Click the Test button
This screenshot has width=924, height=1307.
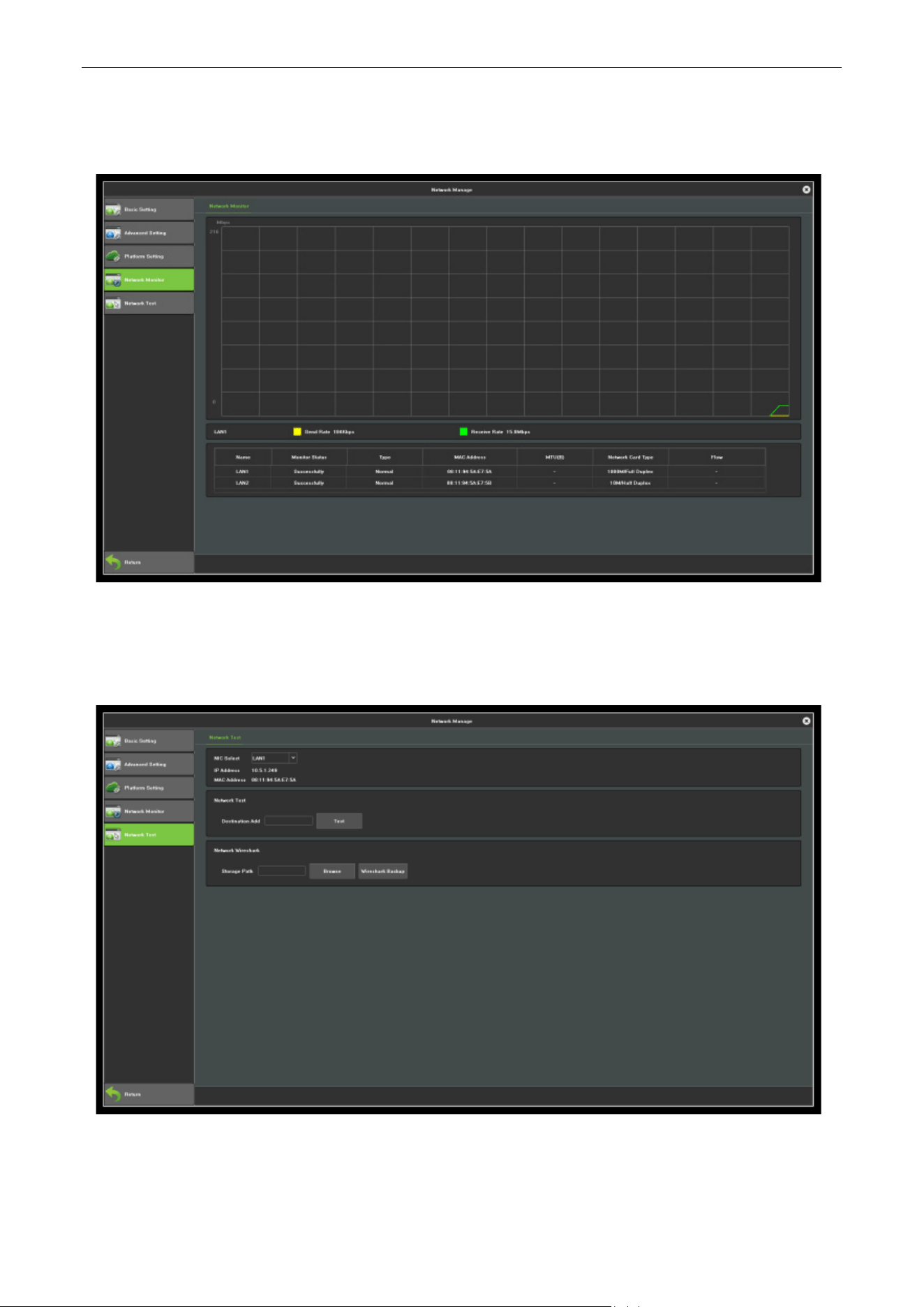[x=339, y=821]
